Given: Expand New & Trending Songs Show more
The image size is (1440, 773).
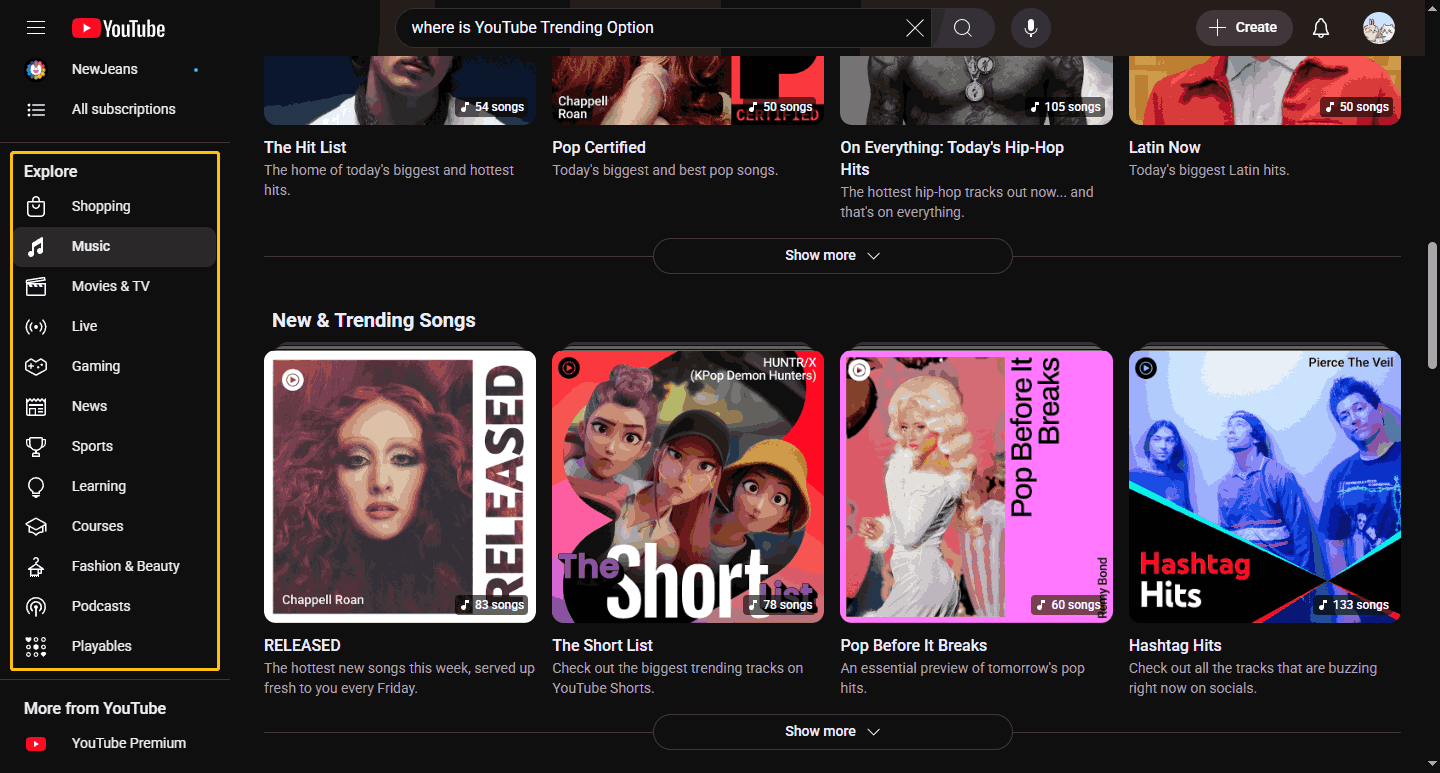Looking at the screenshot, I should click(x=832, y=731).
